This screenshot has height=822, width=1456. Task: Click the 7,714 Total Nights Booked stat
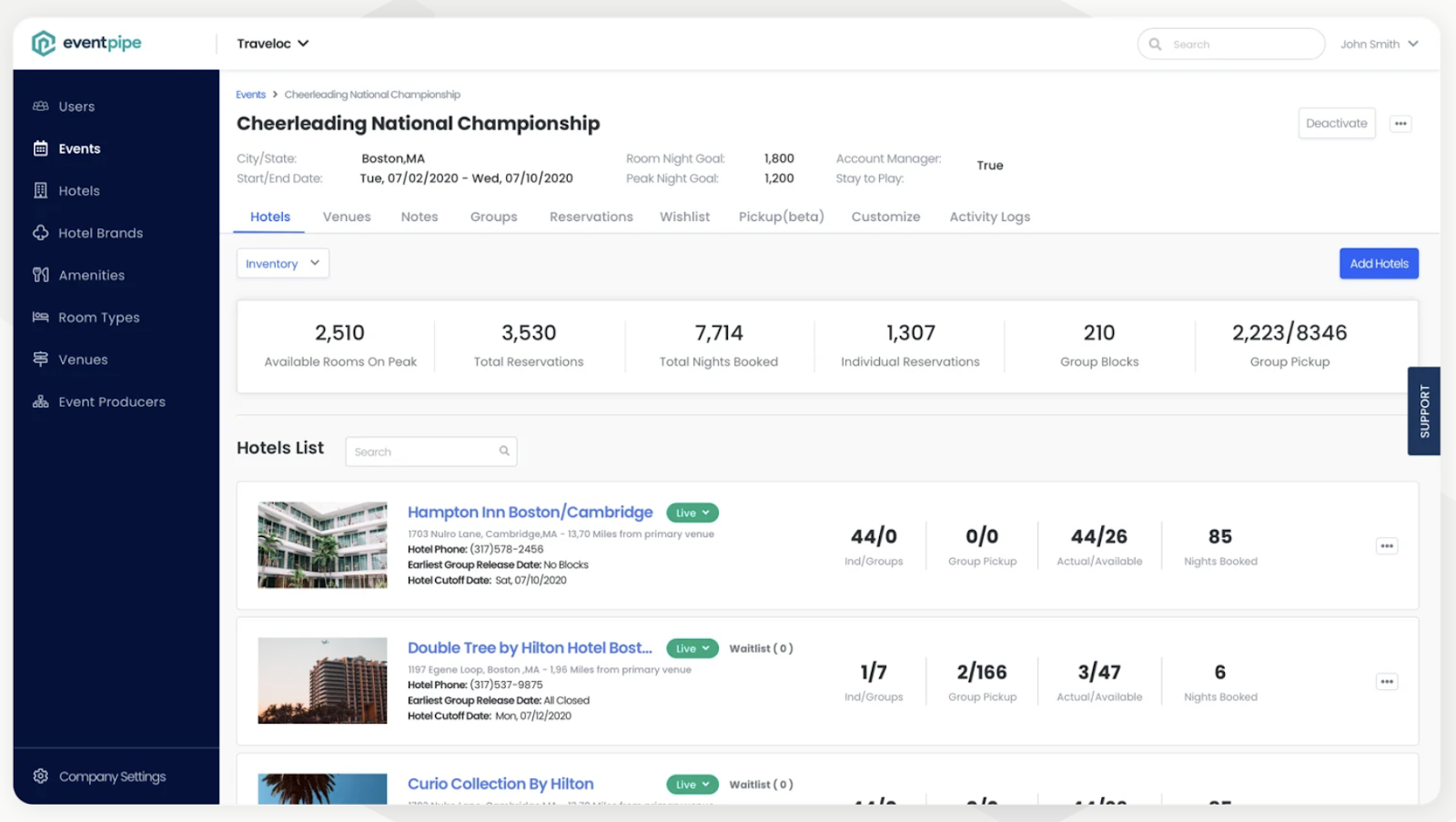[719, 346]
